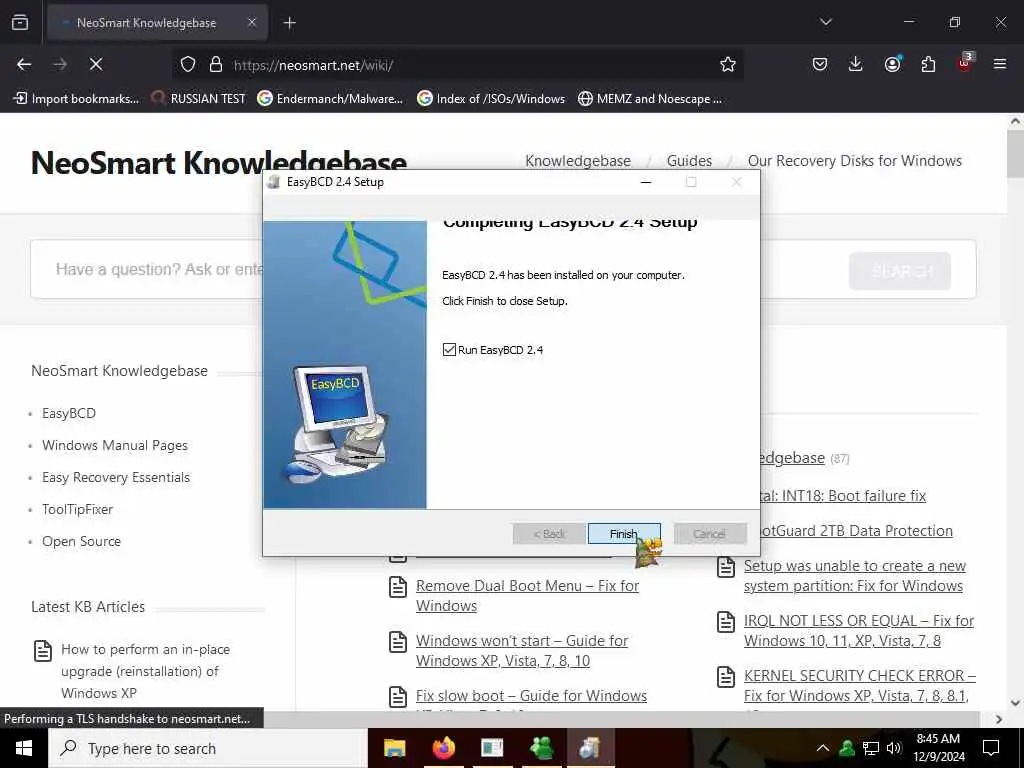This screenshot has height=768, width=1024.
Task: Open the green people taskbar icon
Action: [x=541, y=748]
